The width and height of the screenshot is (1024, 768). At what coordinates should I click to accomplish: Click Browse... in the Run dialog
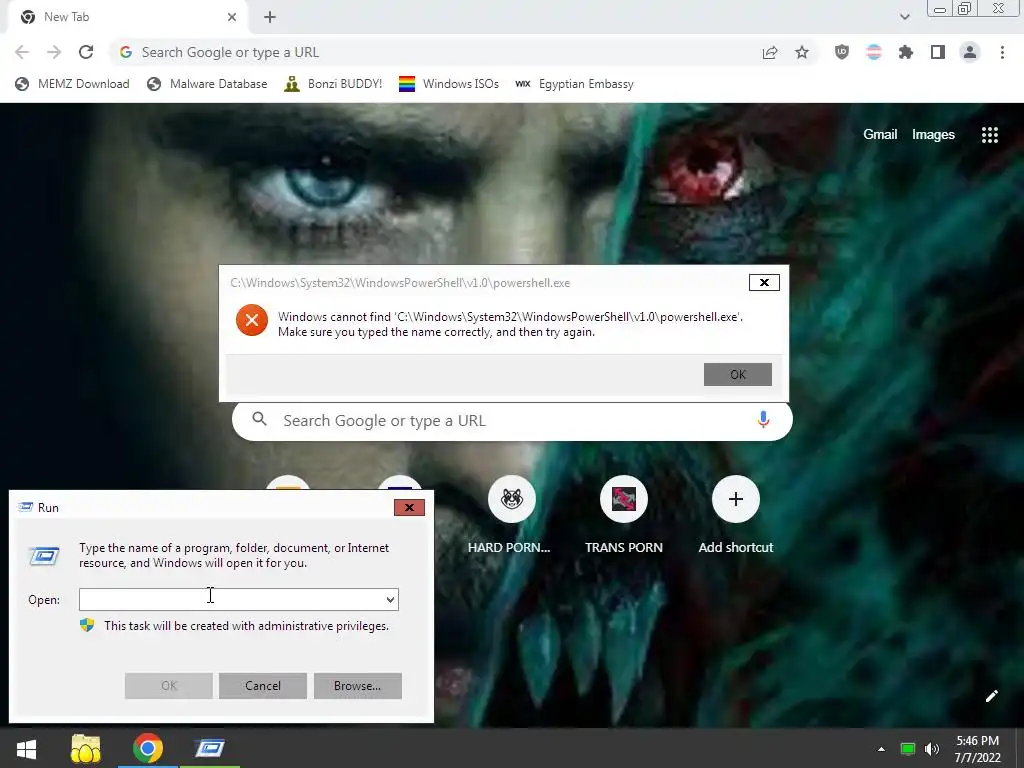357,686
